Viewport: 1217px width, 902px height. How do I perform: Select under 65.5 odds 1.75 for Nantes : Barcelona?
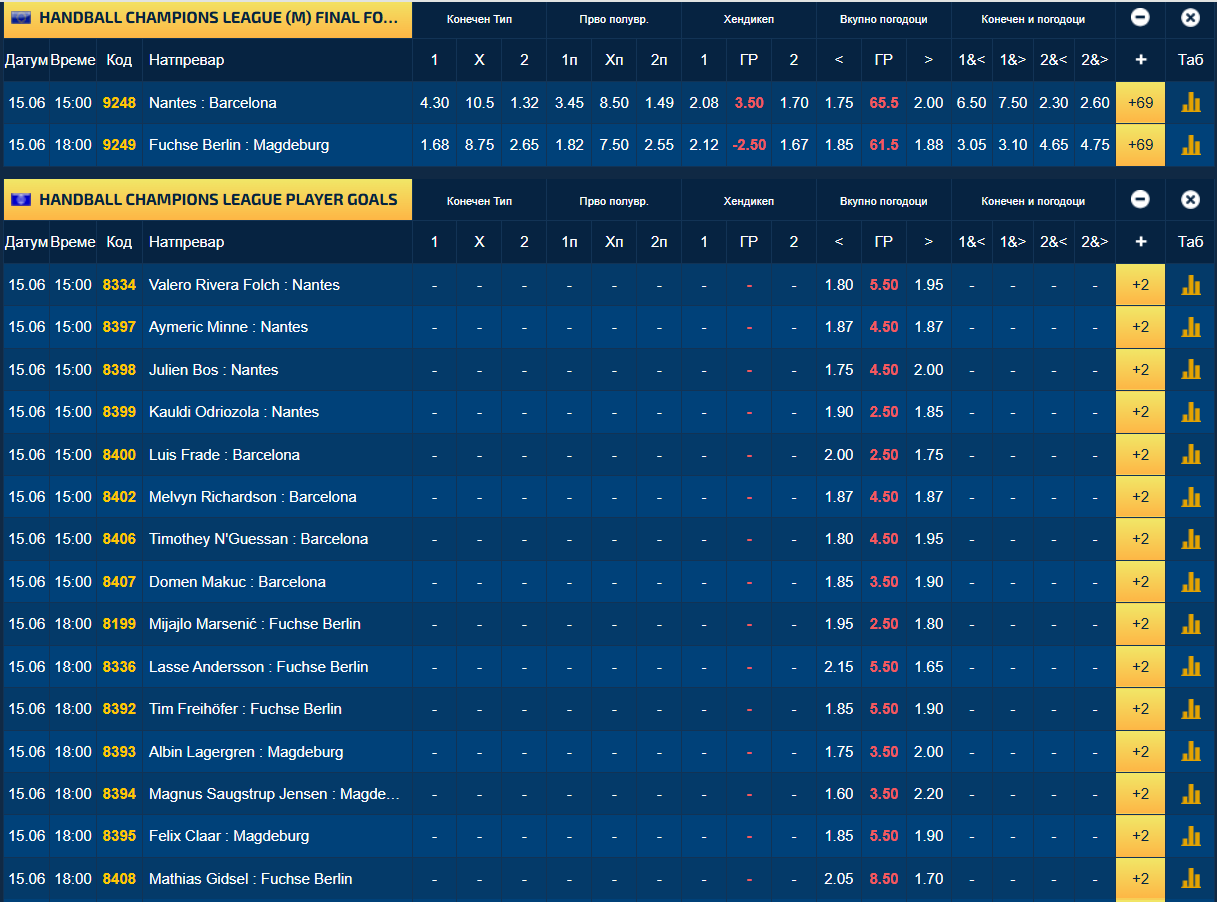tap(839, 103)
